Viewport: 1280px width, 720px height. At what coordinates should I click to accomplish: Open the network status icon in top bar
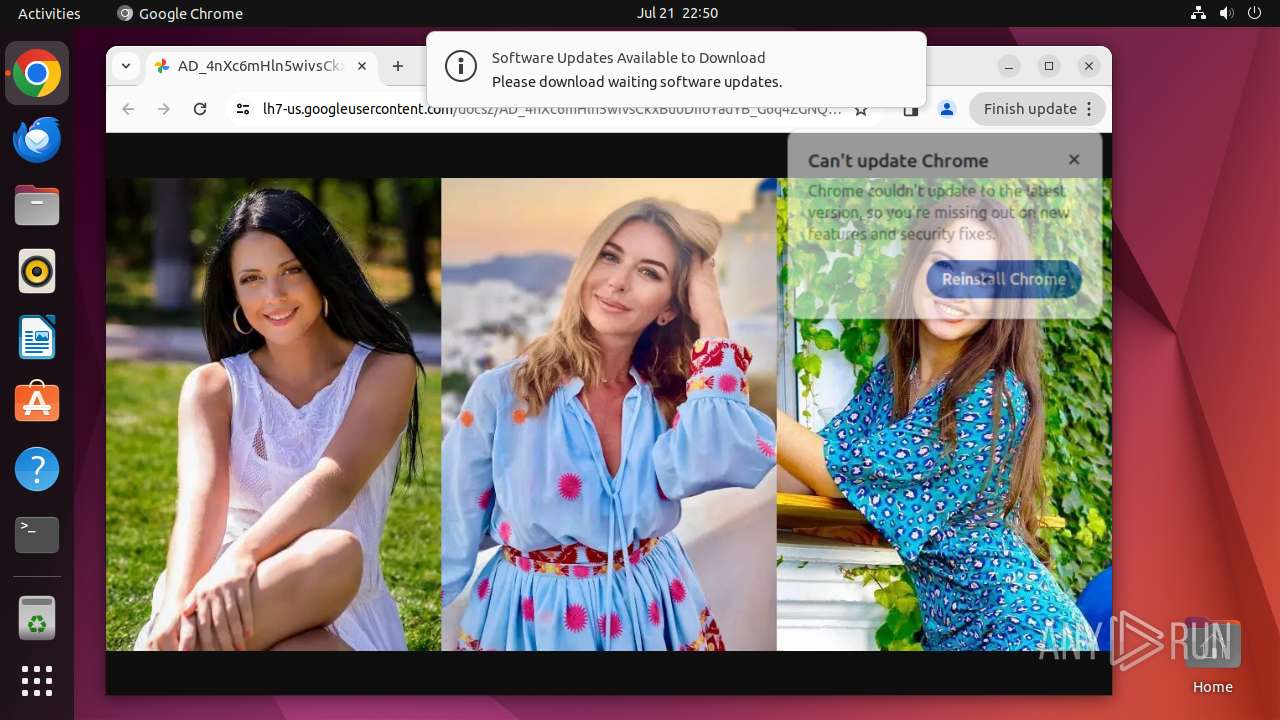coord(1199,13)
